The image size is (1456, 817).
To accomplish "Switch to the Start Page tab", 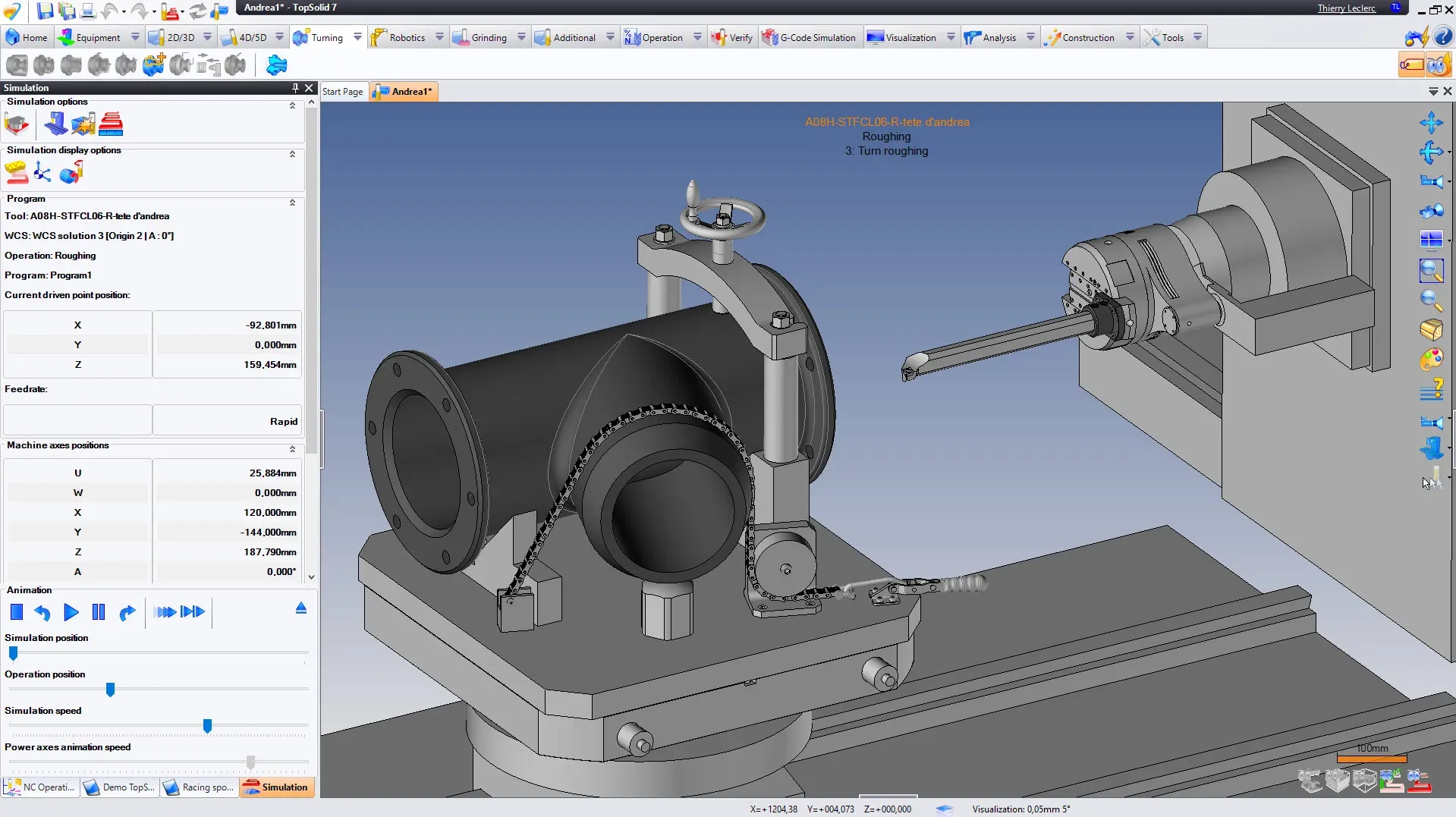I will point(343,91).
